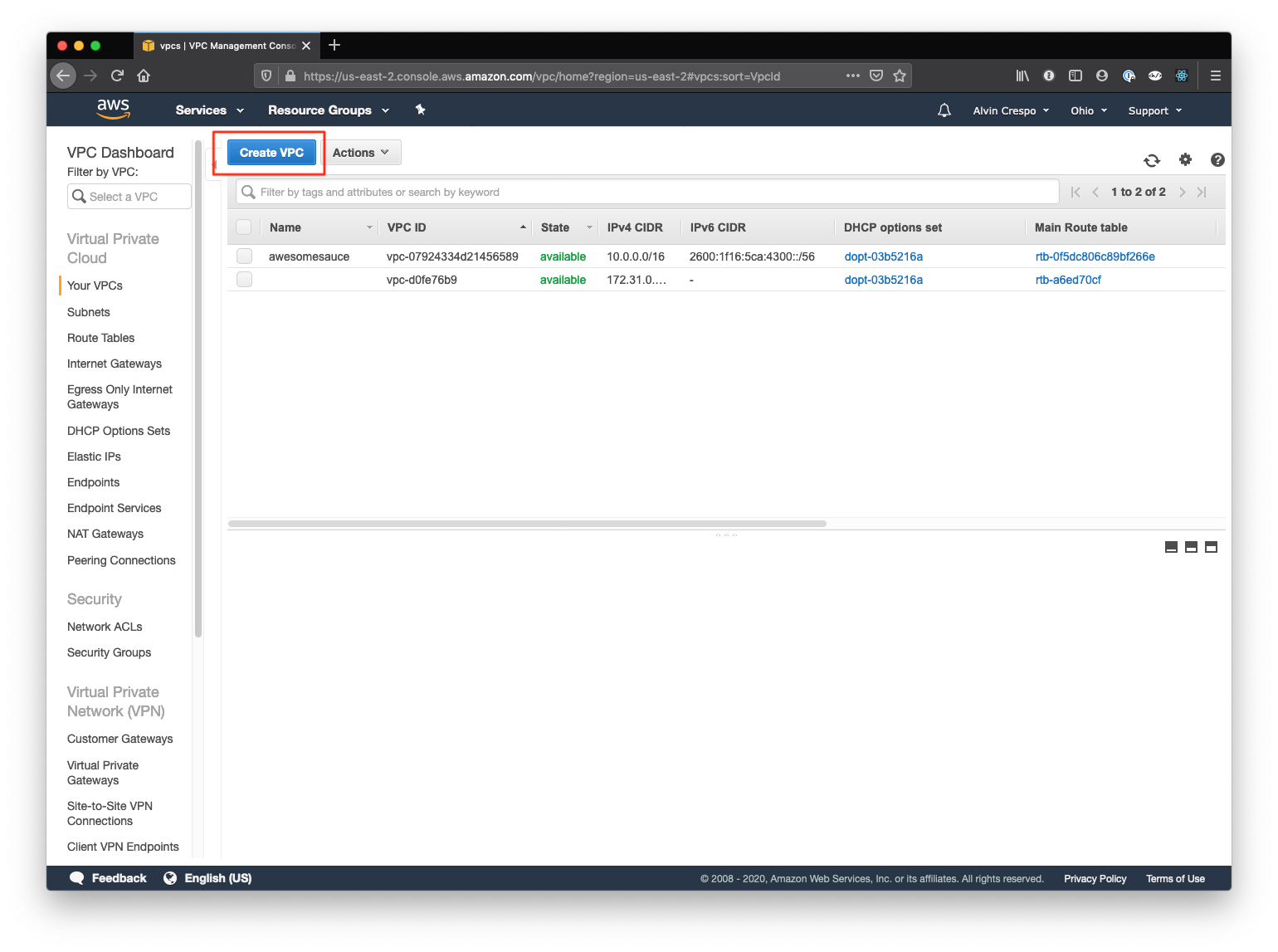Viewport: 1278px width, 952px height.
Task: Expand the Services menu
Action: point(207,110)
